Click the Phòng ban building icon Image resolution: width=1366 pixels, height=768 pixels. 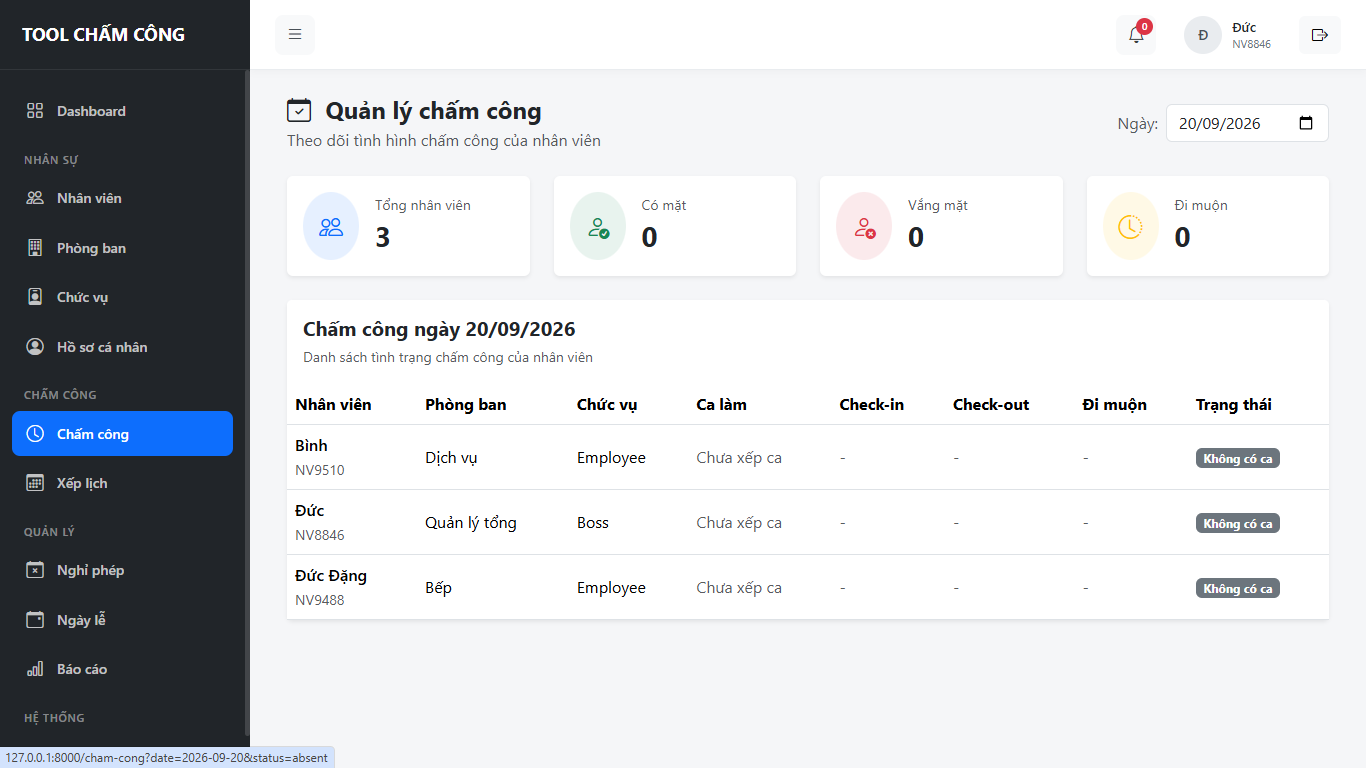35,248
